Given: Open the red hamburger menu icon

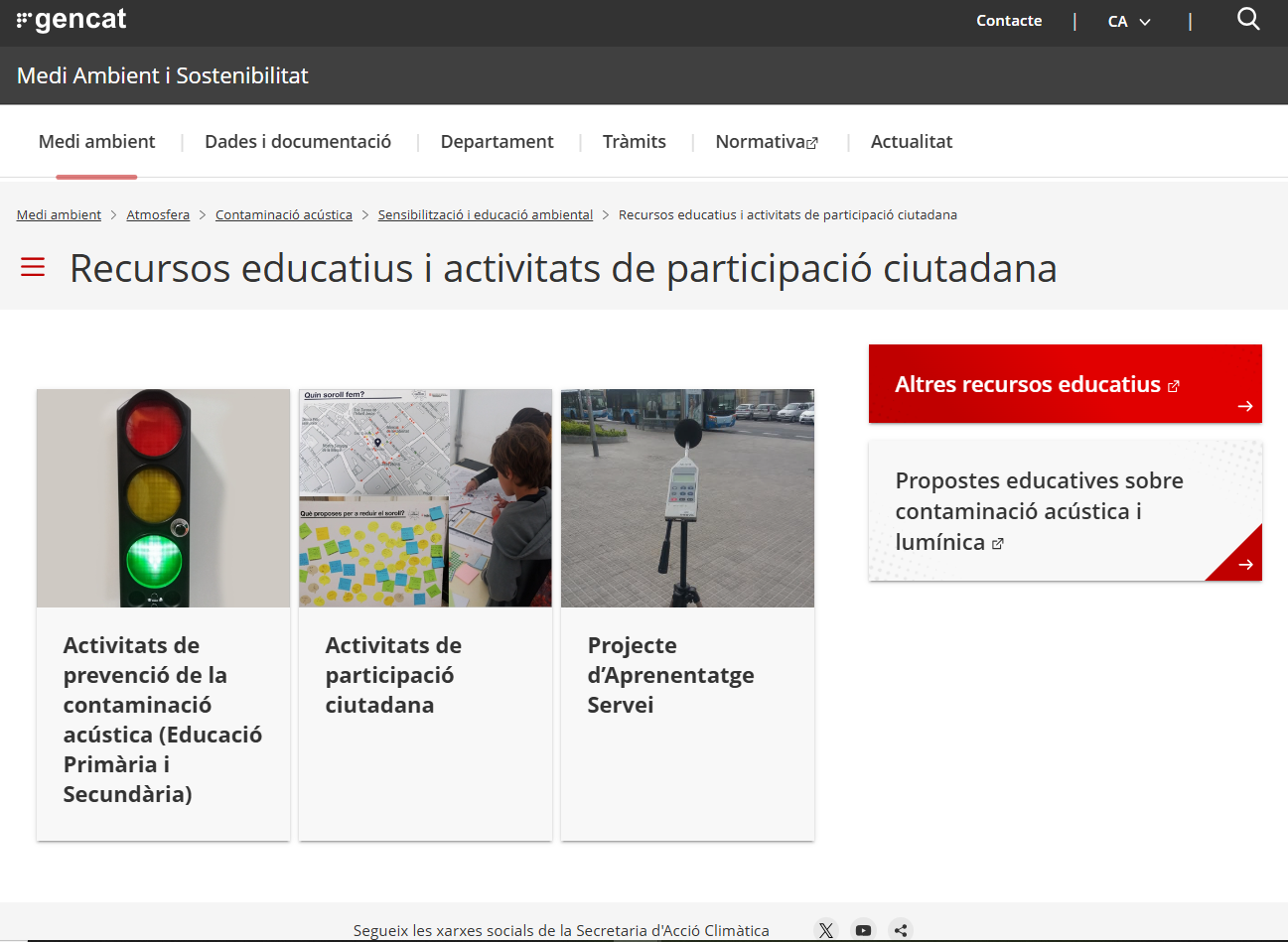Looking at the screenshot, I should pos(33,267).
